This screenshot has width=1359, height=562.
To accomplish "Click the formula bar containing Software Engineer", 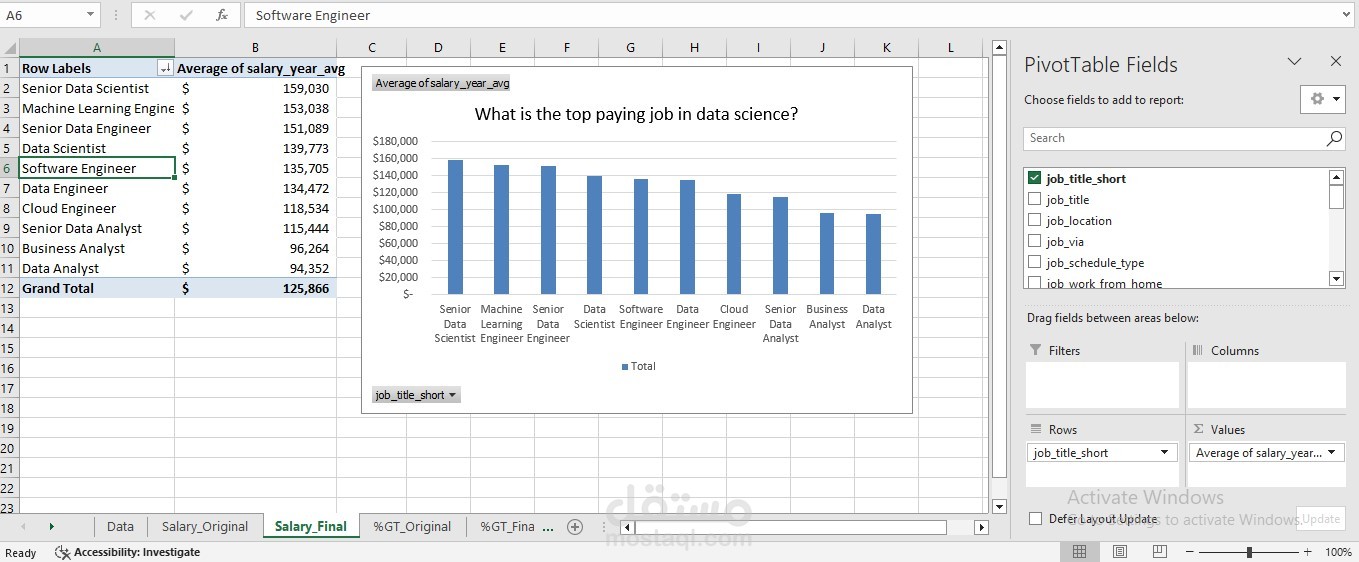I will [790, 15].
